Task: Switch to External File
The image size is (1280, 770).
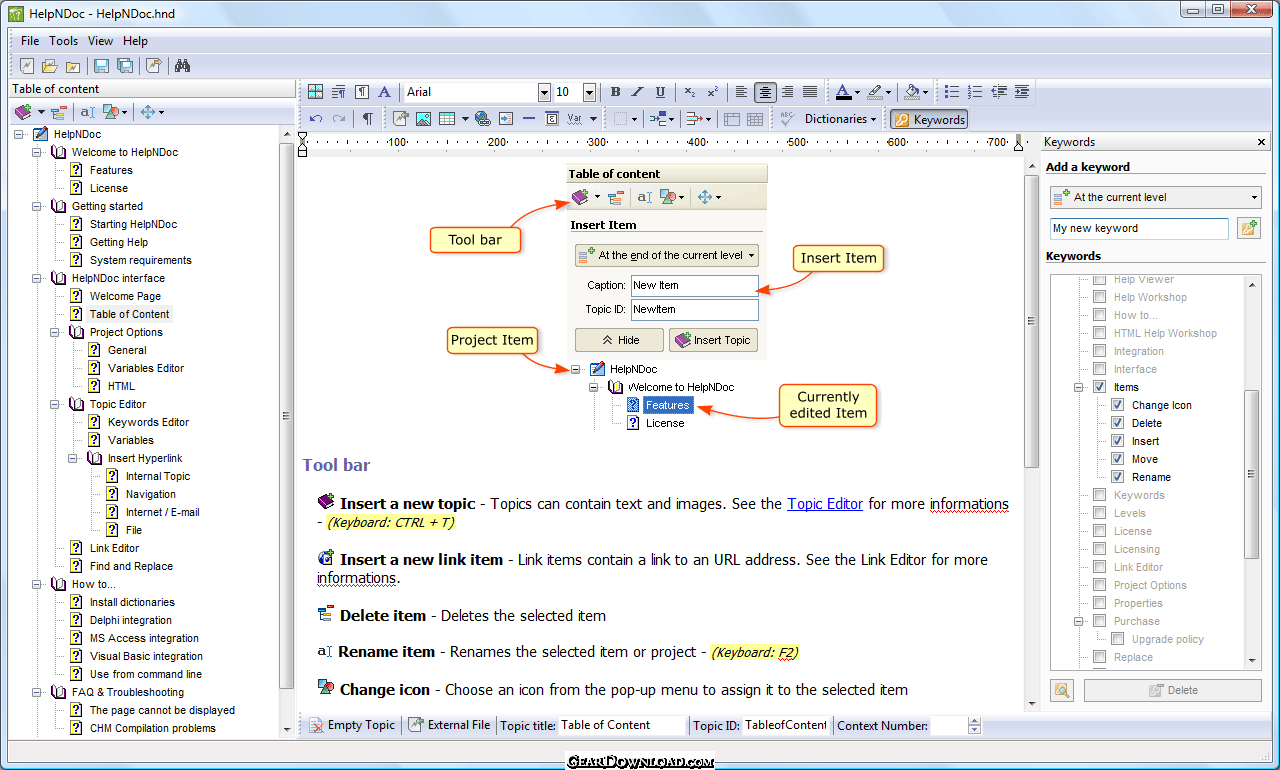Action: click(x=450, y=725)
